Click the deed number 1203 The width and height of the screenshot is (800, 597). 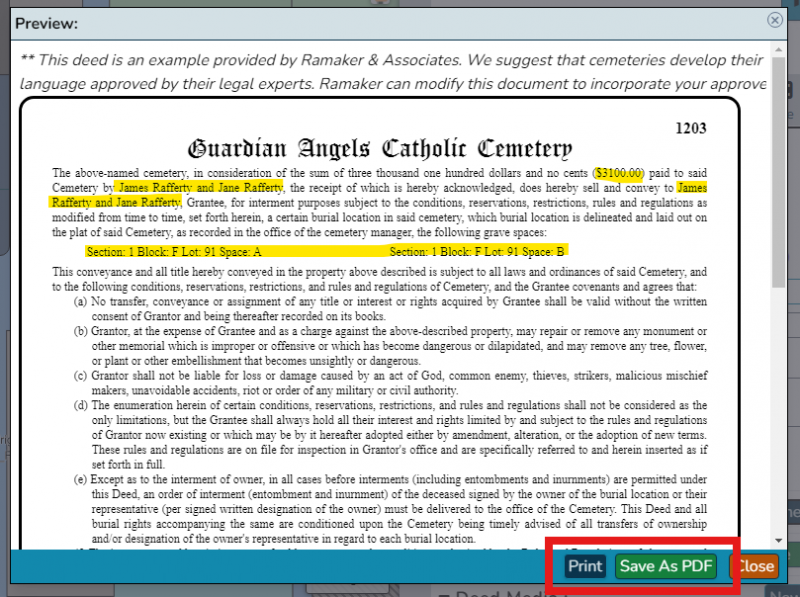pyautogui.click(x=691, y=128)
